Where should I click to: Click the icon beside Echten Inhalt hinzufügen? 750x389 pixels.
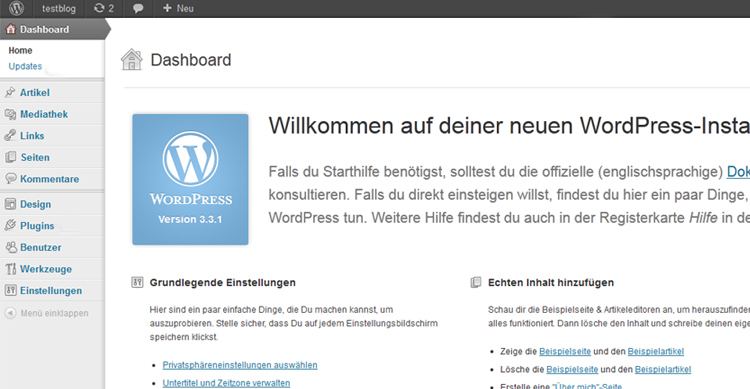[475, 282]
